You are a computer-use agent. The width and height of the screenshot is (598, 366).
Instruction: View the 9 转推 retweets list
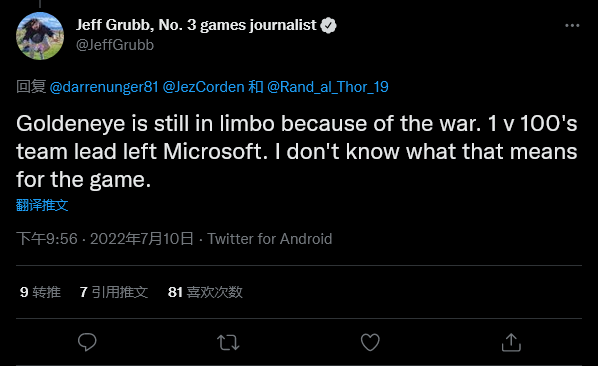40,292
